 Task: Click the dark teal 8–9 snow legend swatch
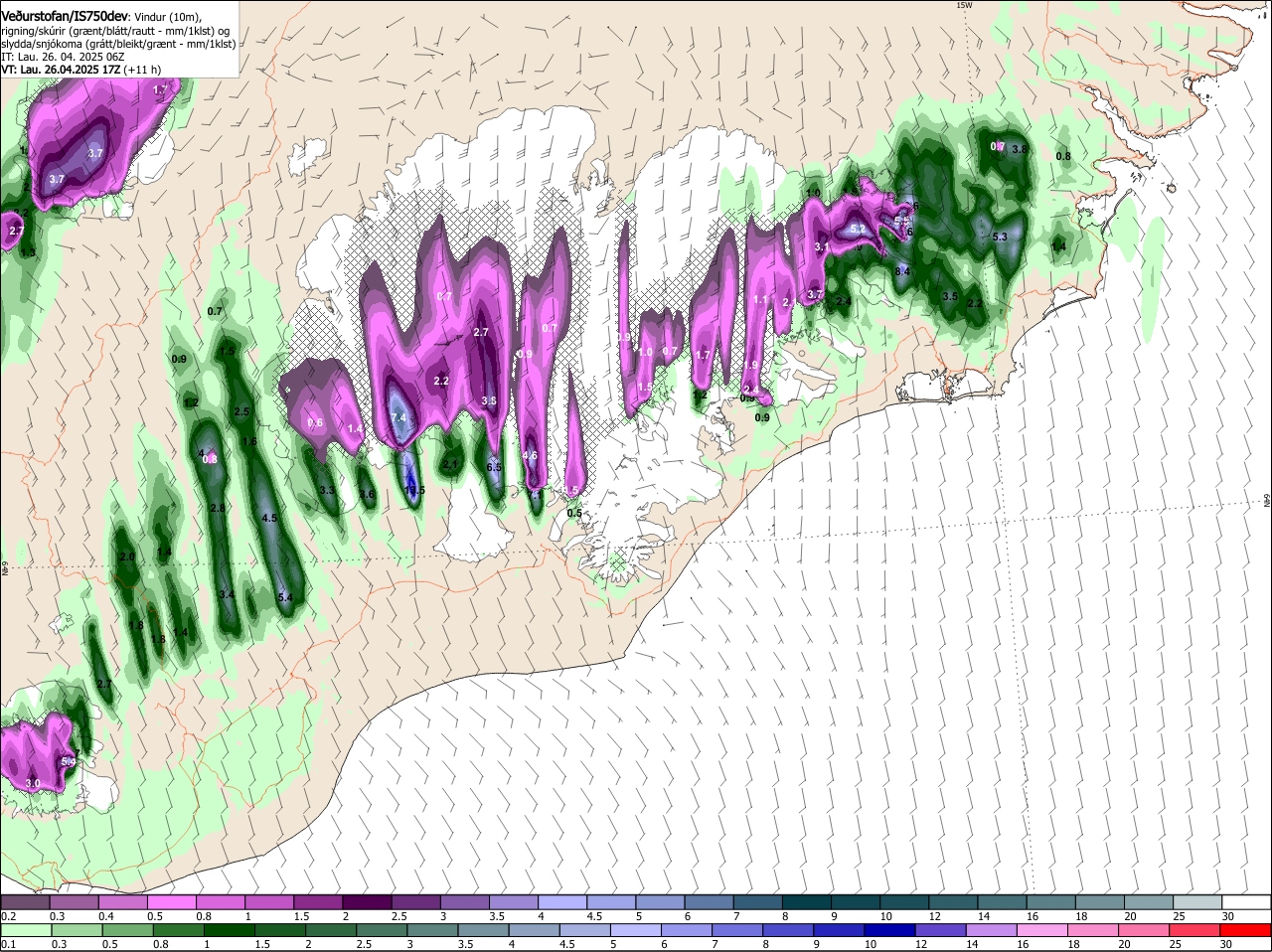pos(808,902)
